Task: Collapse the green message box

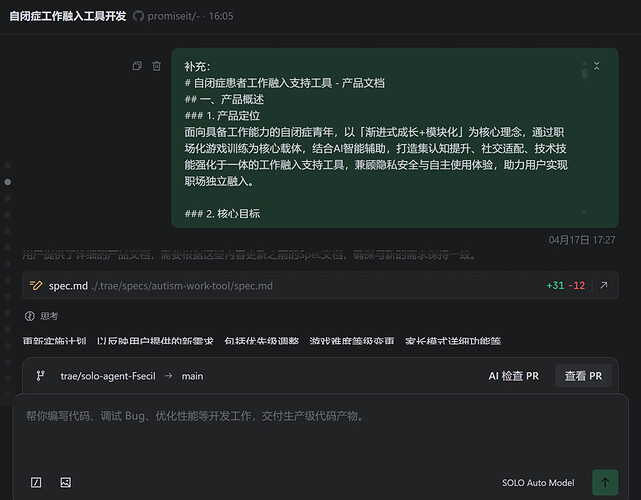Action: point(596,66)
